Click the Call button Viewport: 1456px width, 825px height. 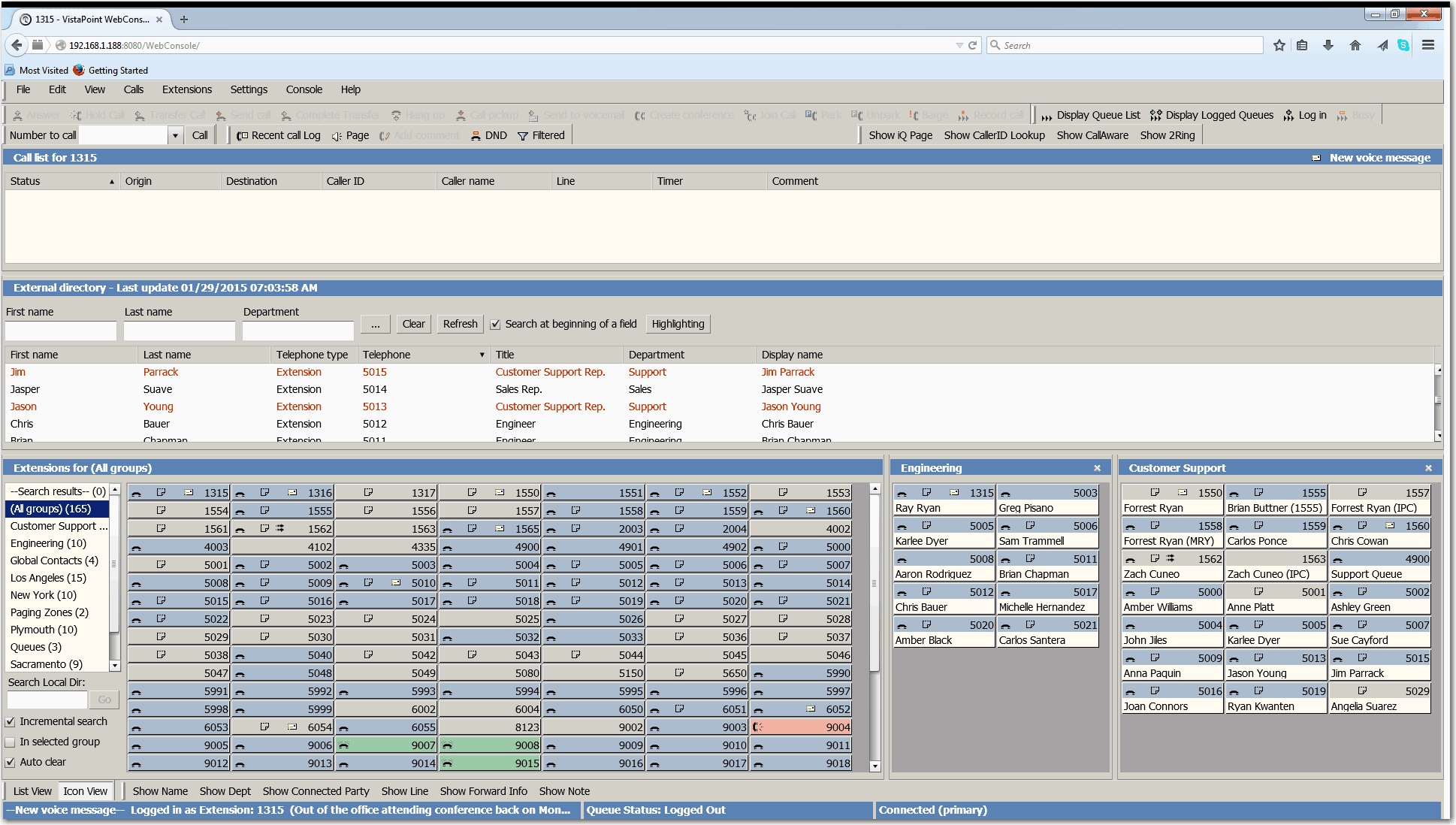click(200, 135)
